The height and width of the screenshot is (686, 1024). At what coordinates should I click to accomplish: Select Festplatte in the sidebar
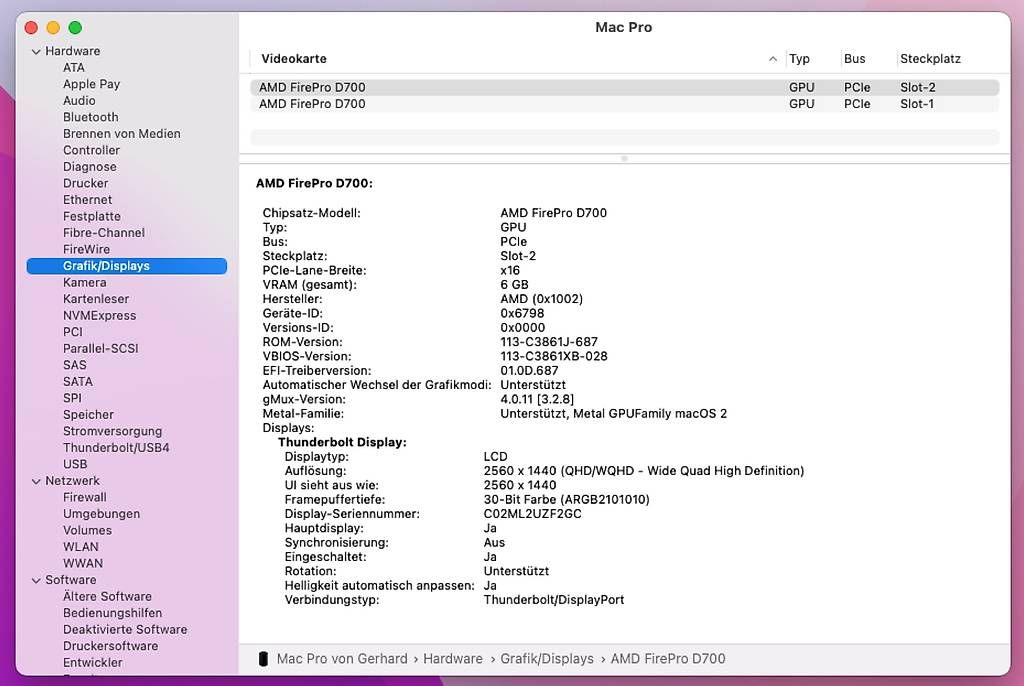(91, 216)
